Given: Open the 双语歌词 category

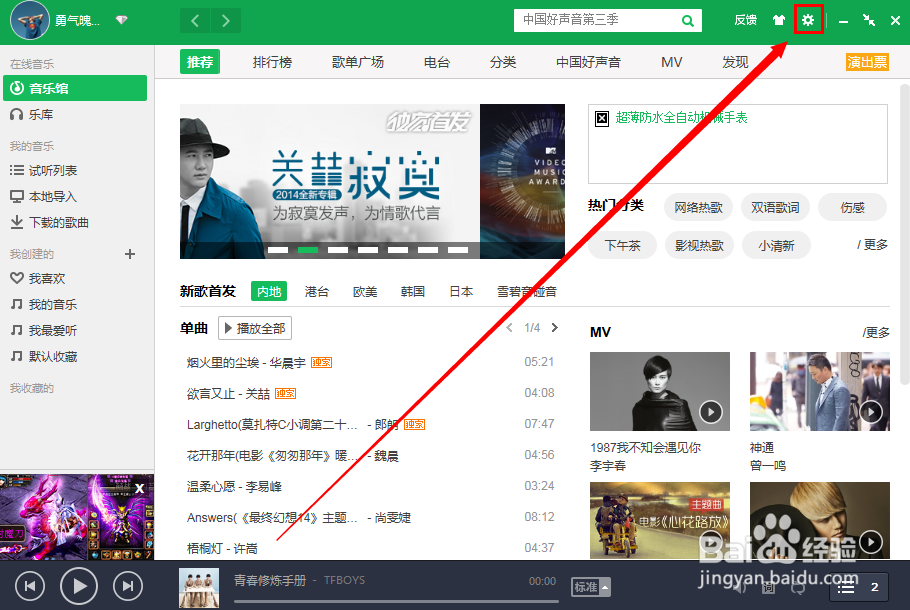Looking at the screenshot, I should point(775,207).
